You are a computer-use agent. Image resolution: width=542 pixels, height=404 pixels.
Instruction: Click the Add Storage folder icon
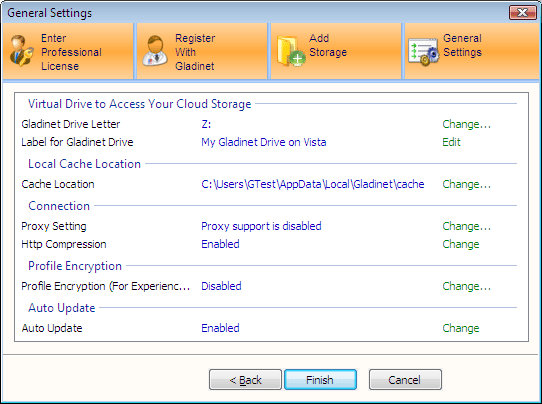(291, 51)
